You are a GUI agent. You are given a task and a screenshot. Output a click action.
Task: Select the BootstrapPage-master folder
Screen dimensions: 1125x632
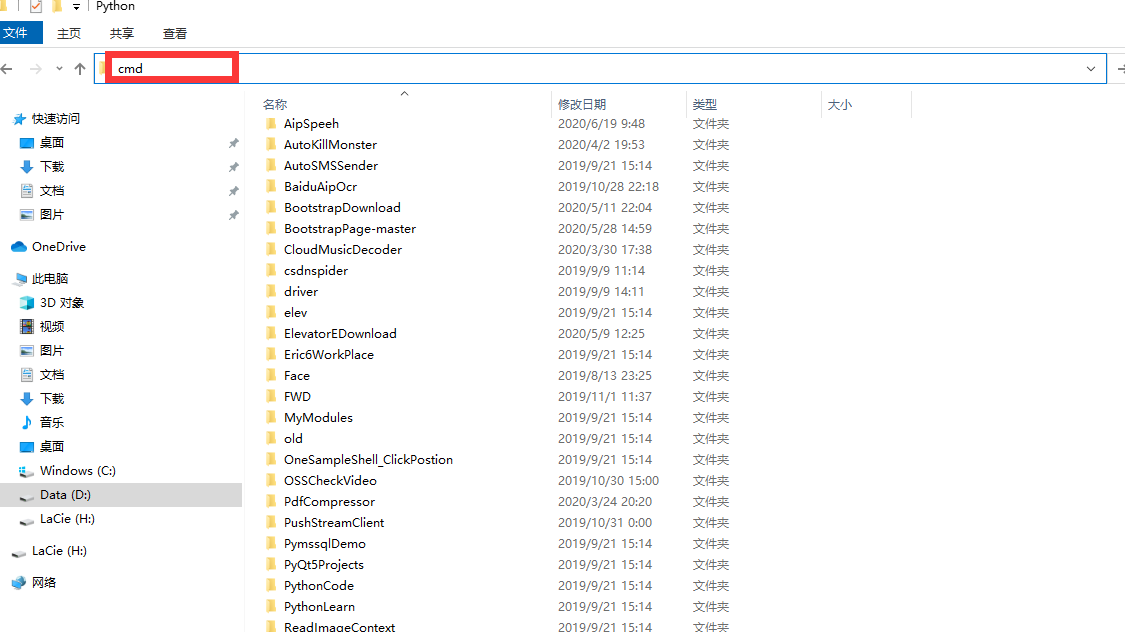(350, 228)
